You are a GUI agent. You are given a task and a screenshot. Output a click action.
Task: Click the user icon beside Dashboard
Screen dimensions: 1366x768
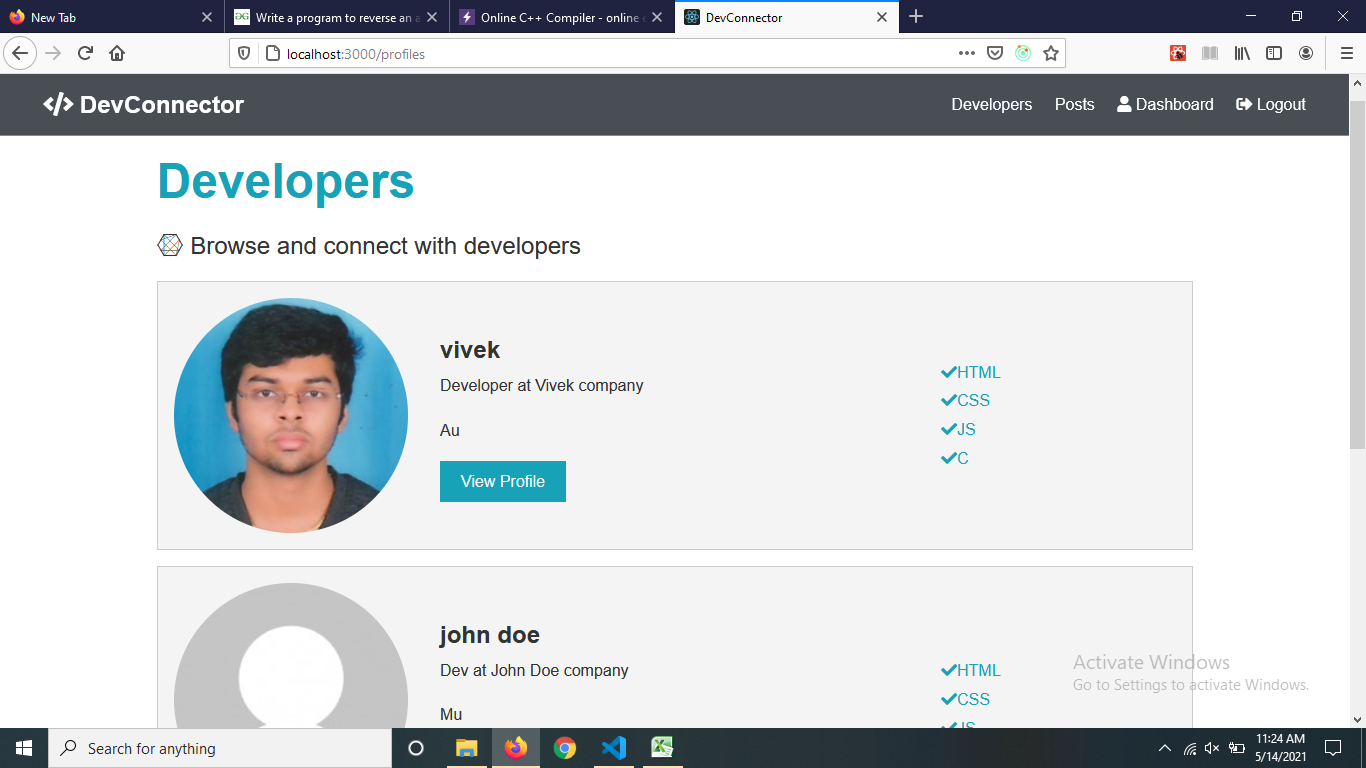click(x=1124, y=104)
